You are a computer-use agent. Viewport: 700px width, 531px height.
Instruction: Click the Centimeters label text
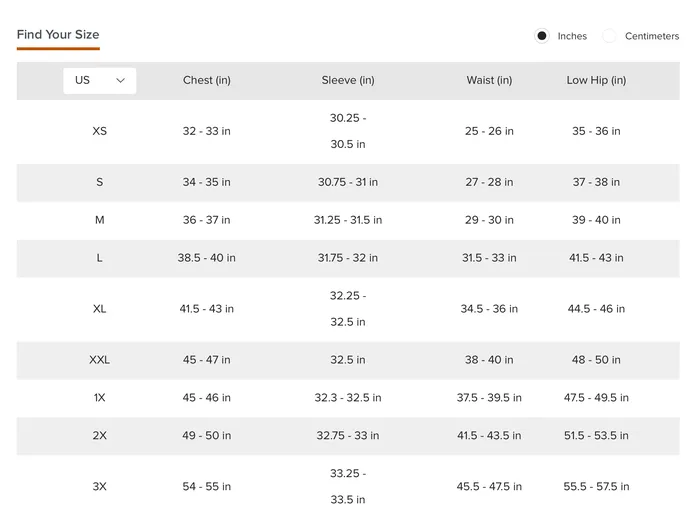tap(652, 36)
